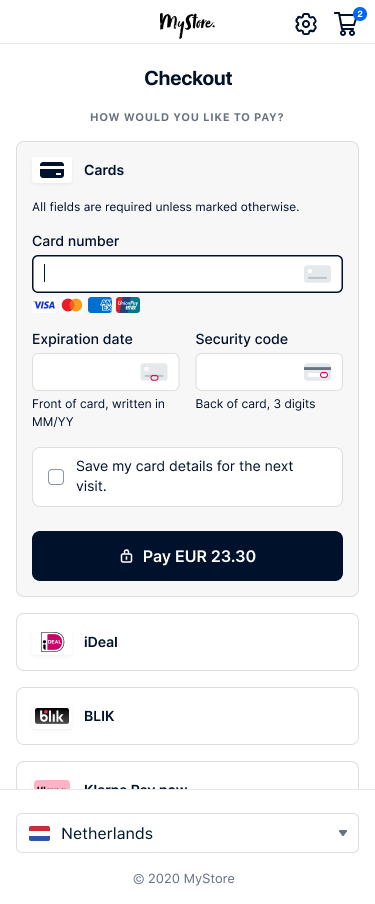Expand the iDeal payment option
Image resolution: width=375 pixels, height=904 pixels.
(188, 642)
